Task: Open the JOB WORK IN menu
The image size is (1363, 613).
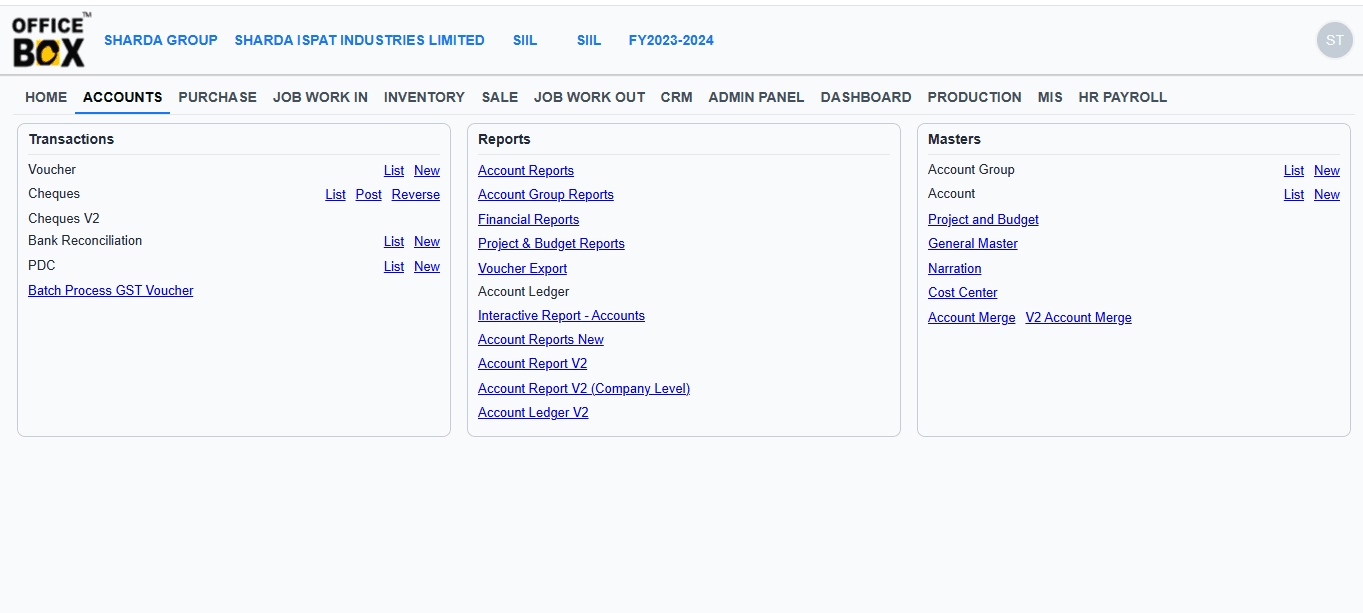Action: (x=320, y=97)
